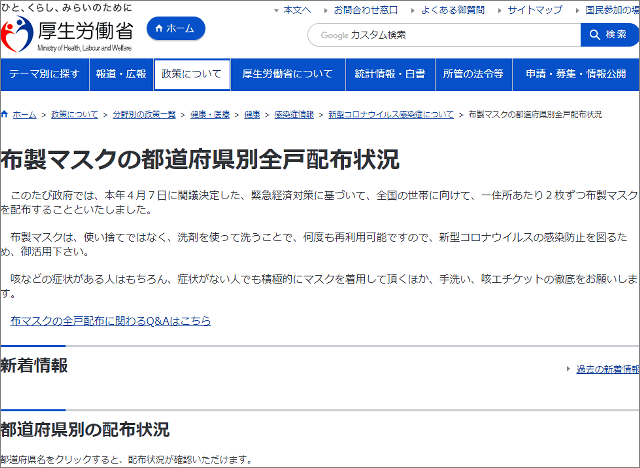Click the 厚生労働省 ministry logo
Image resolution: width=640 pixels, height=468 pixels.
67,32
